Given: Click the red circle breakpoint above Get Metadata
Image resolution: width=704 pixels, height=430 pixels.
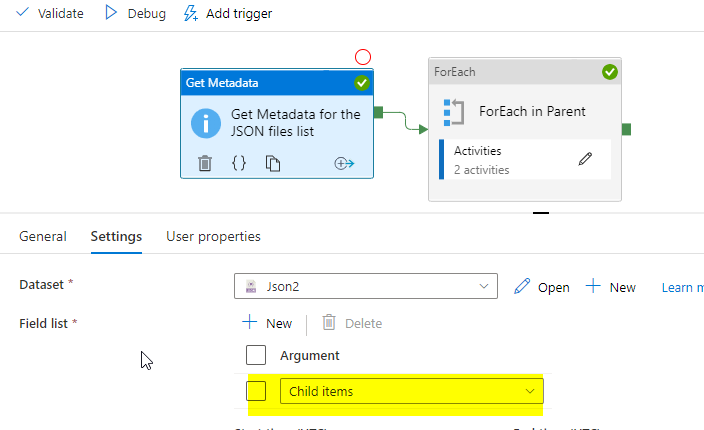Looking at the screenshot, I should pyautogui.click(x=363, y=57).
